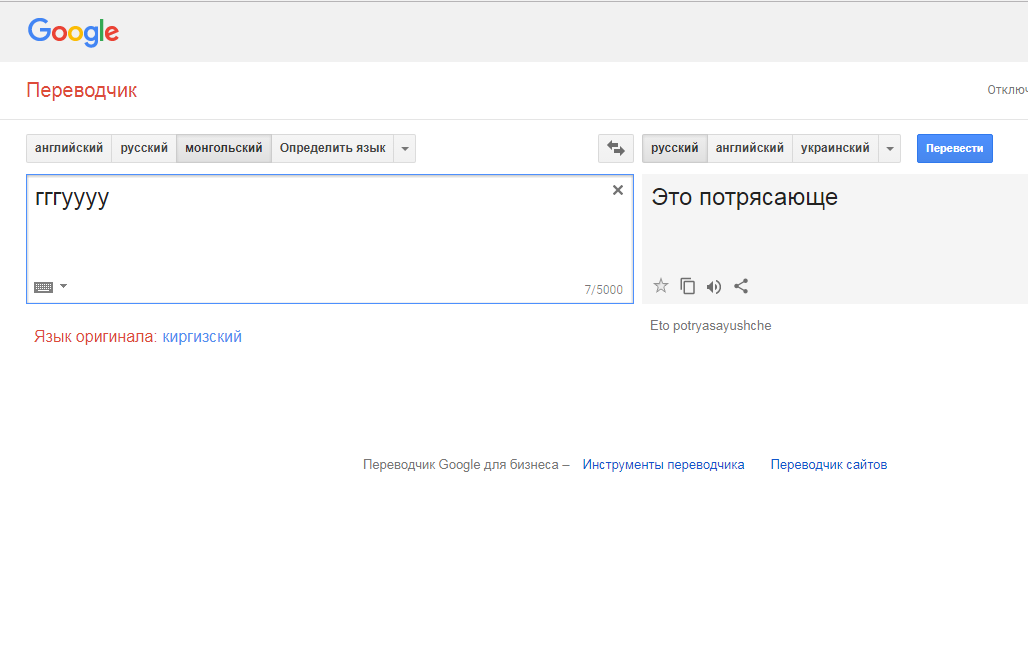The width and height of the screenshot is (1028, 666).
Task: Copy the translated text
Action: [x=688, y=286]
